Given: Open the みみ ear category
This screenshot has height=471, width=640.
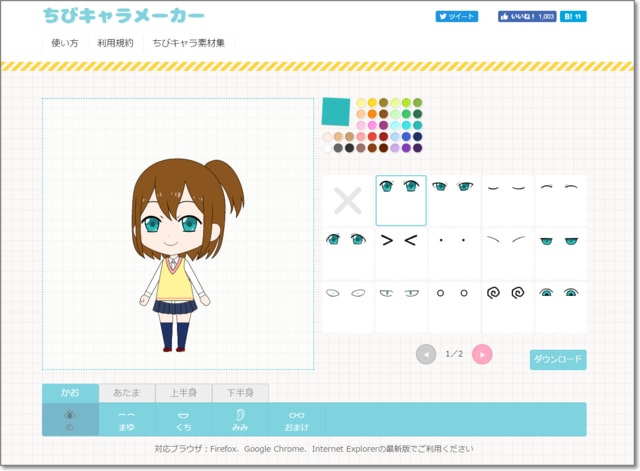Looking at the screenshot, I should coord(240,420).
